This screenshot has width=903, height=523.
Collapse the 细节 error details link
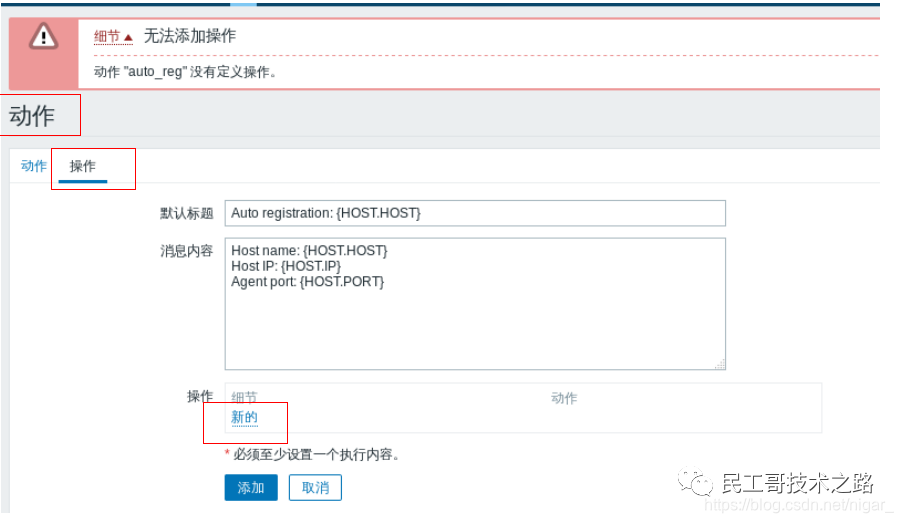[x=113, y=37]
